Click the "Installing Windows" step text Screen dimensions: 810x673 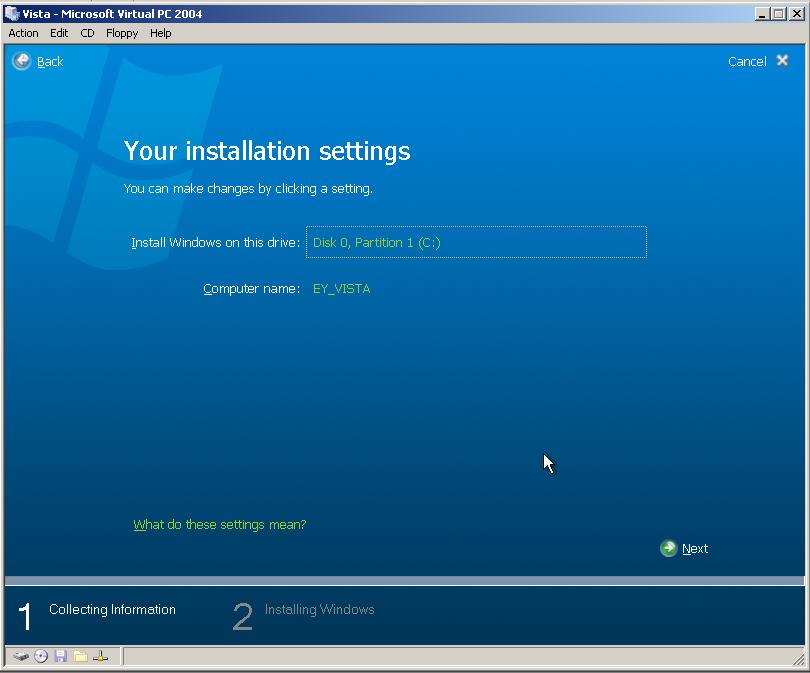[319, 609]
